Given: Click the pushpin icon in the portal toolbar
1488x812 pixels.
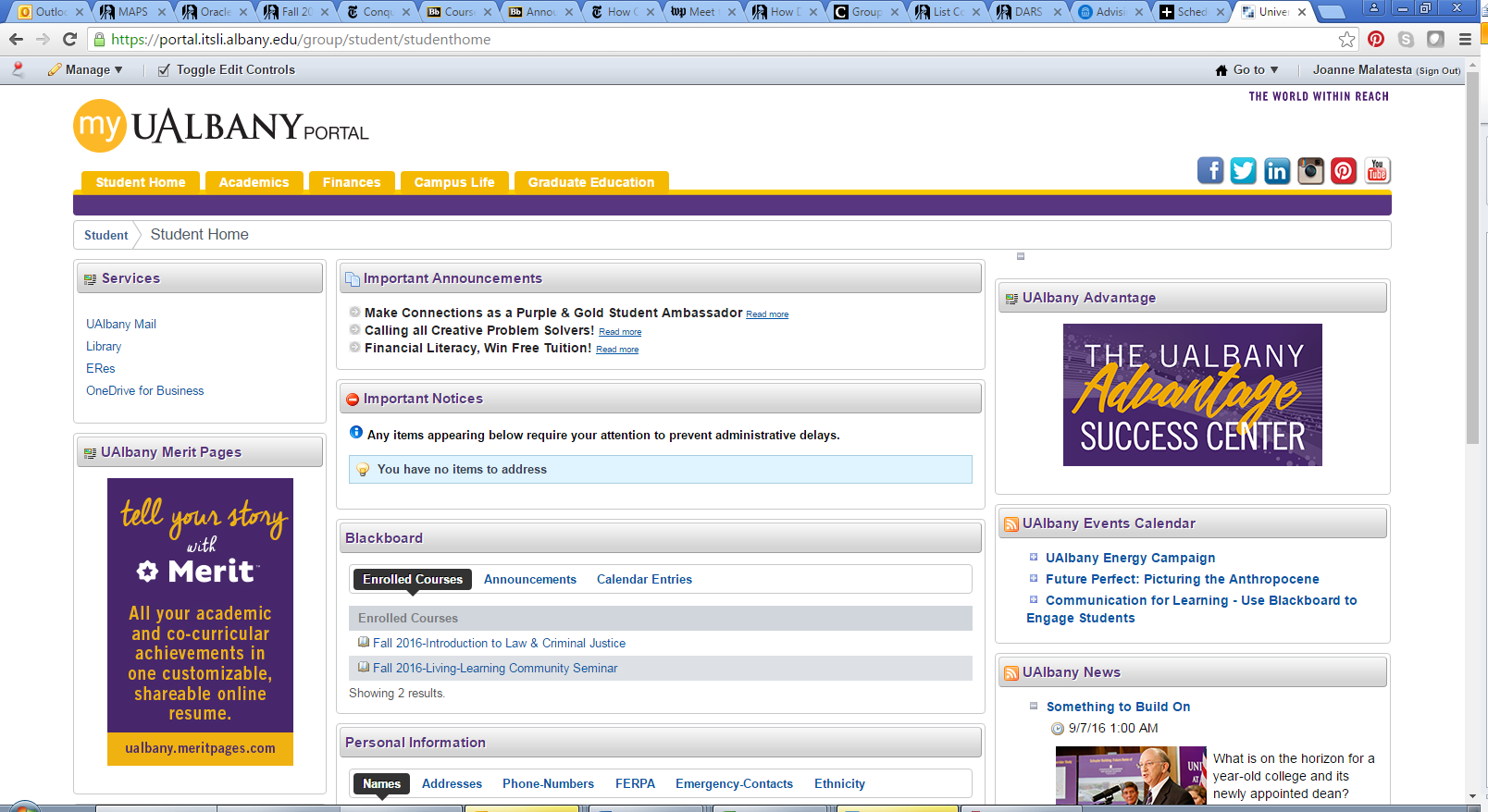Looking at the screenshot, I should click(18, 69).
